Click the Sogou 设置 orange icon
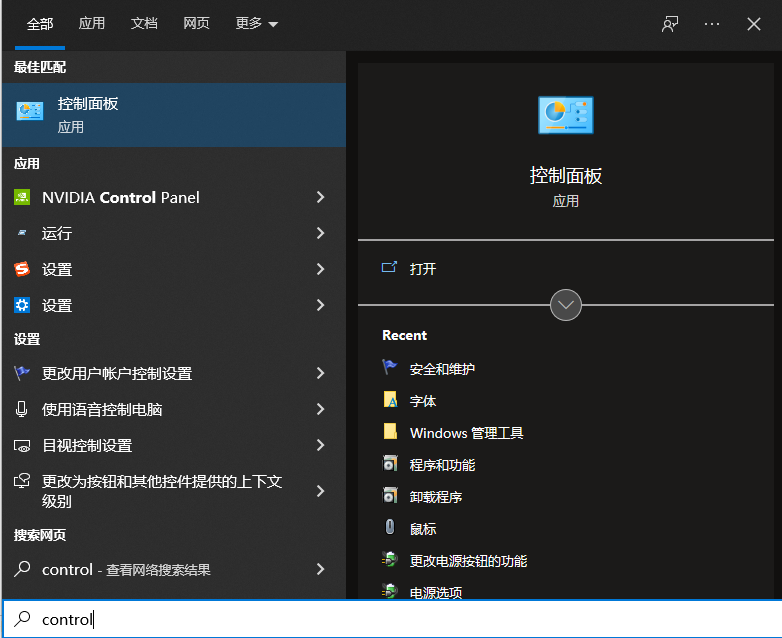782x638 pixels. 22,269
